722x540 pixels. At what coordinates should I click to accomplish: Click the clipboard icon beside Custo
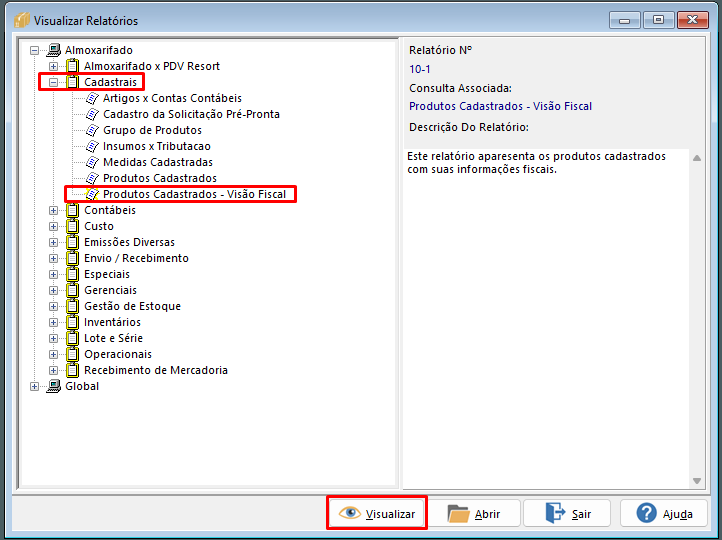tap(72, 226)
